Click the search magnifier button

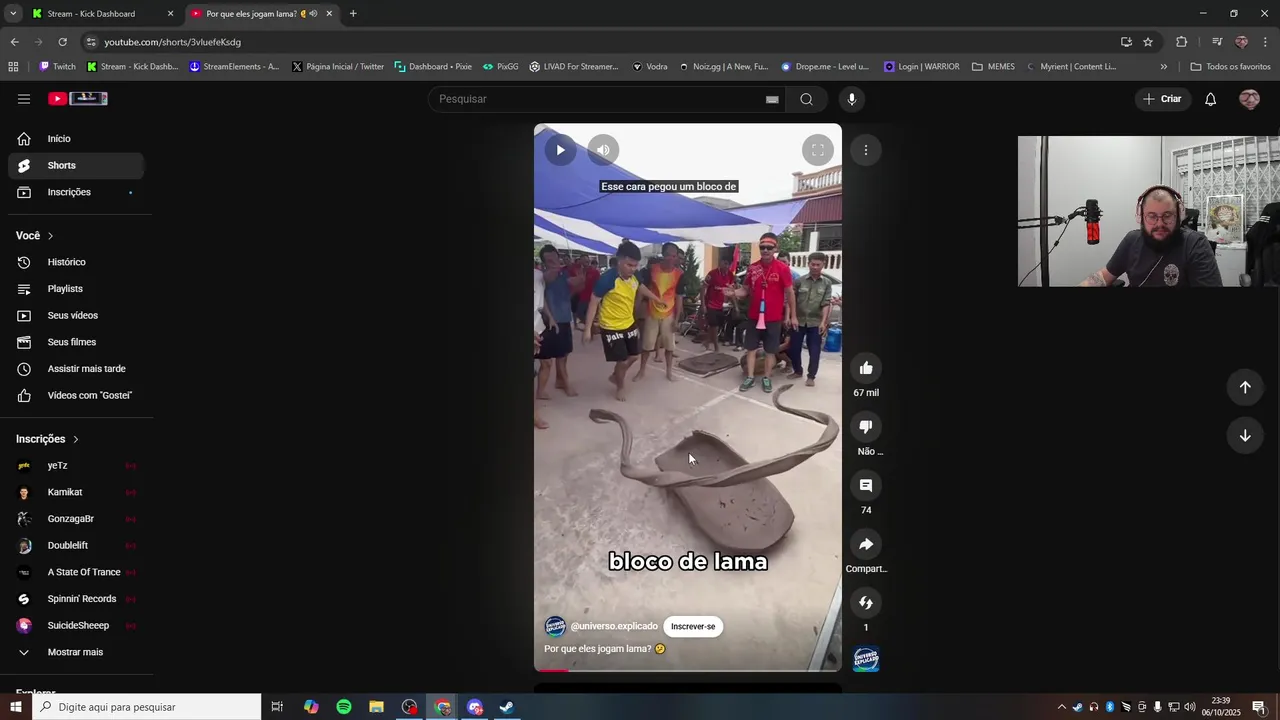pyautogui.click(x=806, y=99)
